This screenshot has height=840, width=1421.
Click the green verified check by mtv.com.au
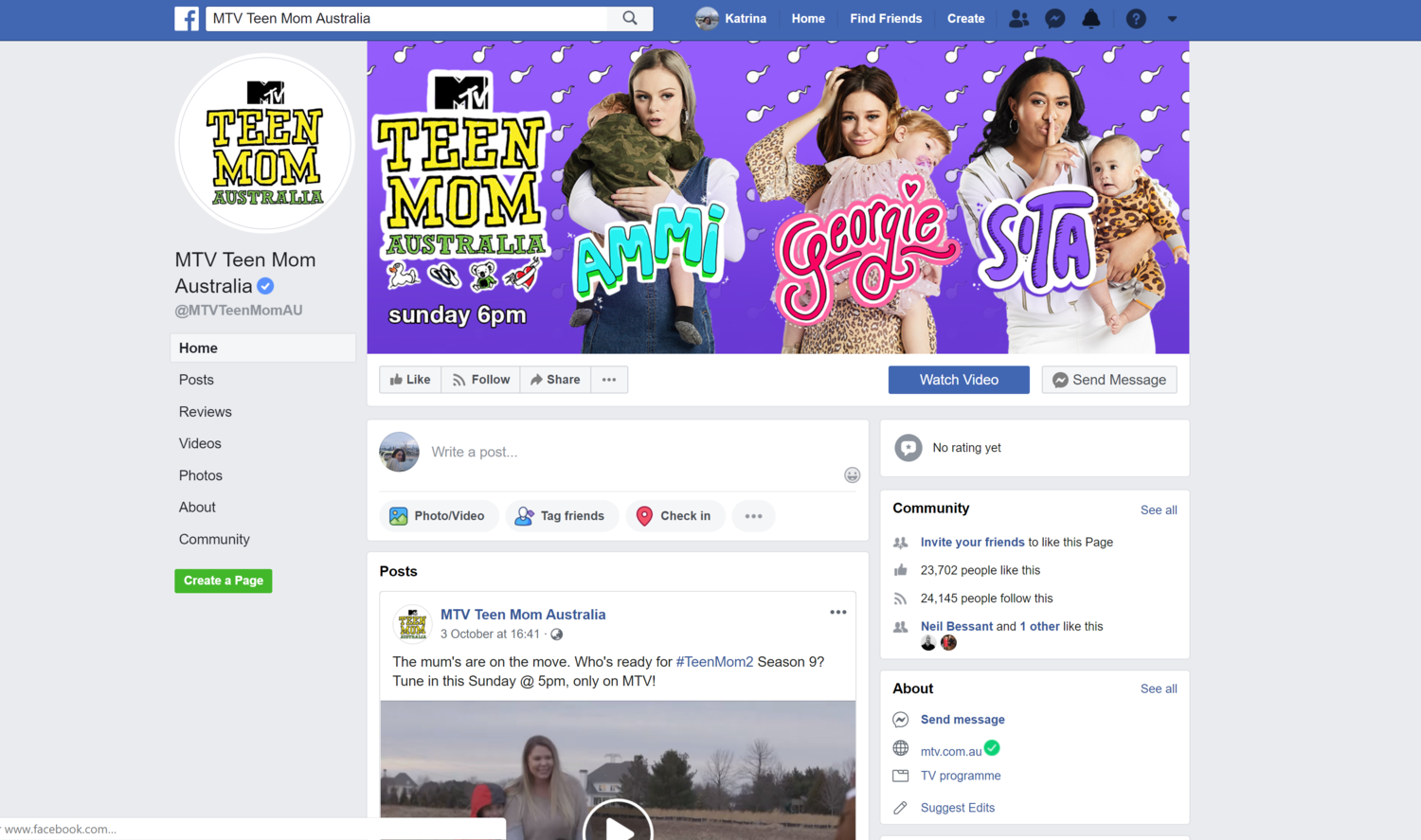tap(992, 748)
